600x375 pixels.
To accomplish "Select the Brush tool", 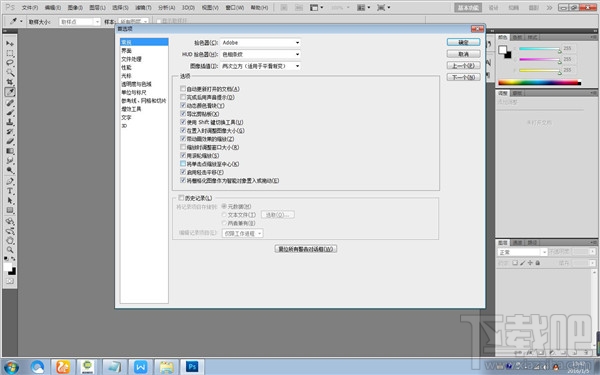I will click(x=10, y=112).
